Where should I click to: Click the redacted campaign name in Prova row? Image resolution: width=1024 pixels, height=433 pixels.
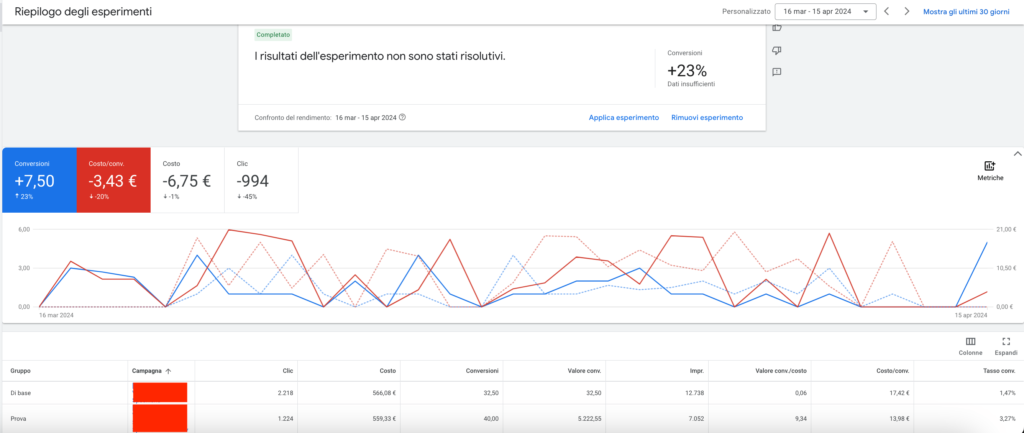[x=160, y=417]
